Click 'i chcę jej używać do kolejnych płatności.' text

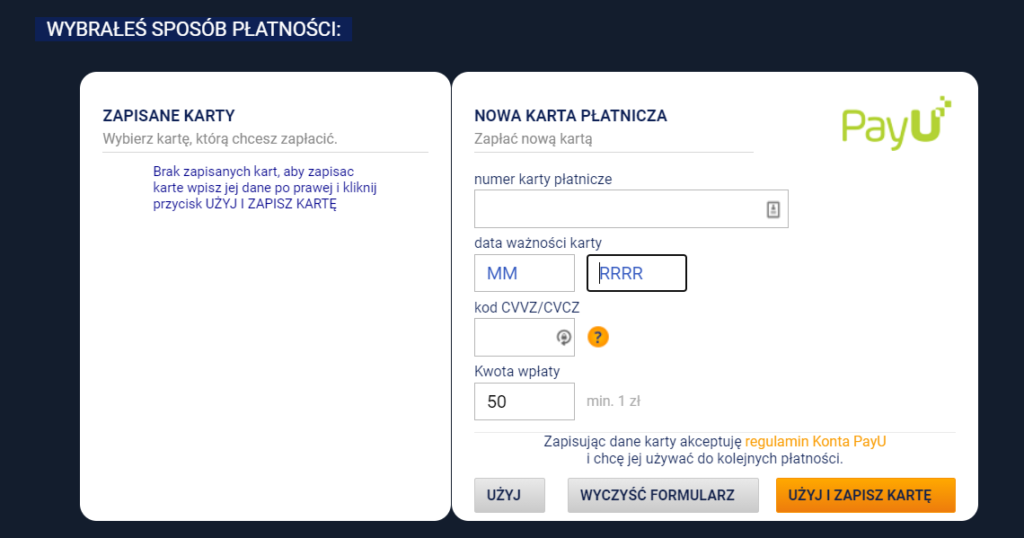714,458
